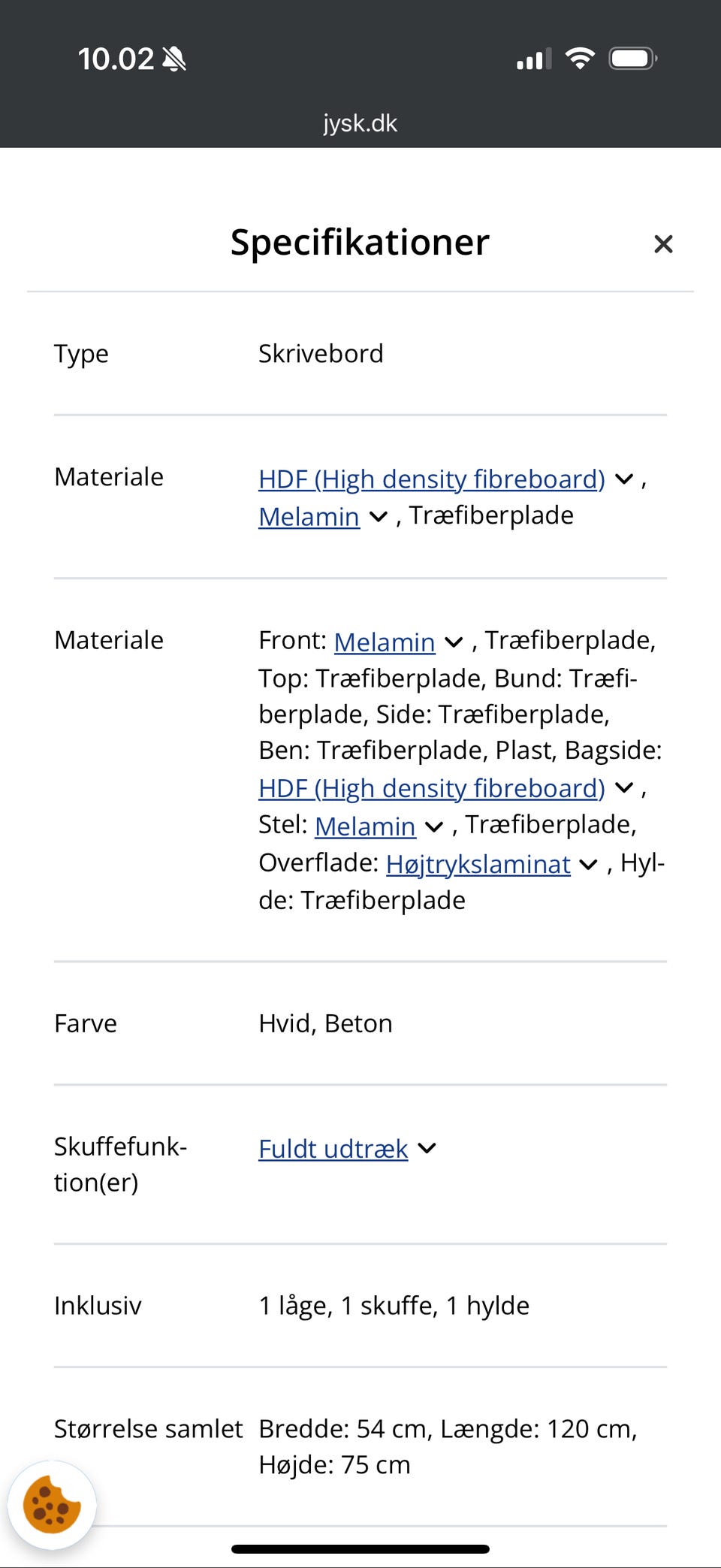This screenshot has height=1568, width=721.
Task: Tap the clock showing 10.02
Action: coord(116,58)
